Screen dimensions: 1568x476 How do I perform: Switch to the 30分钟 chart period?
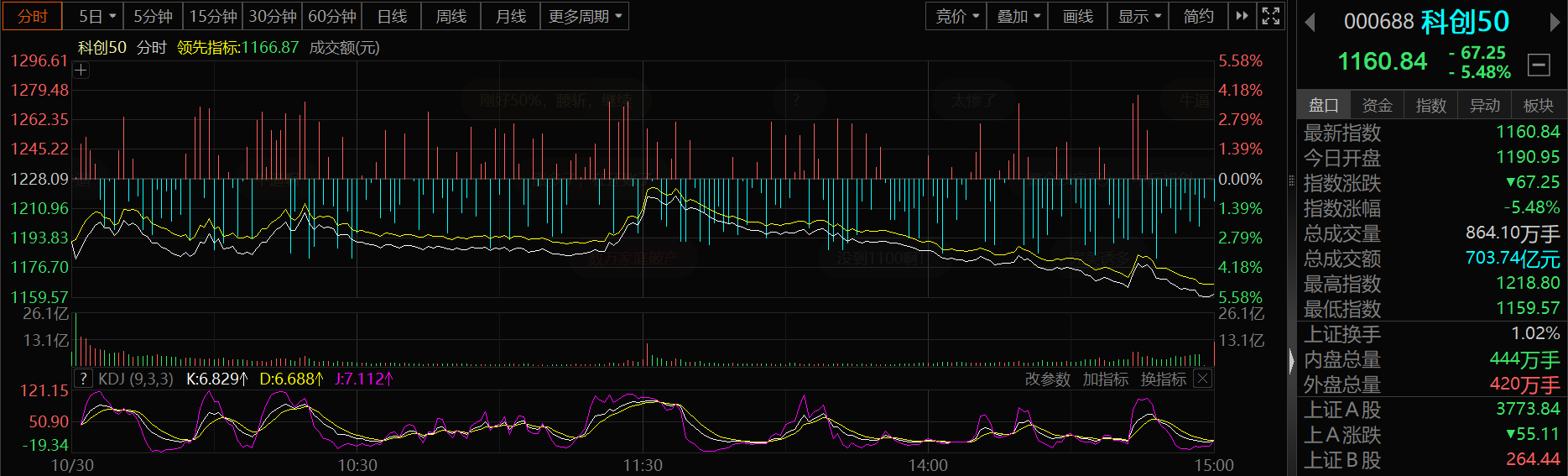[x=273, y=16]
